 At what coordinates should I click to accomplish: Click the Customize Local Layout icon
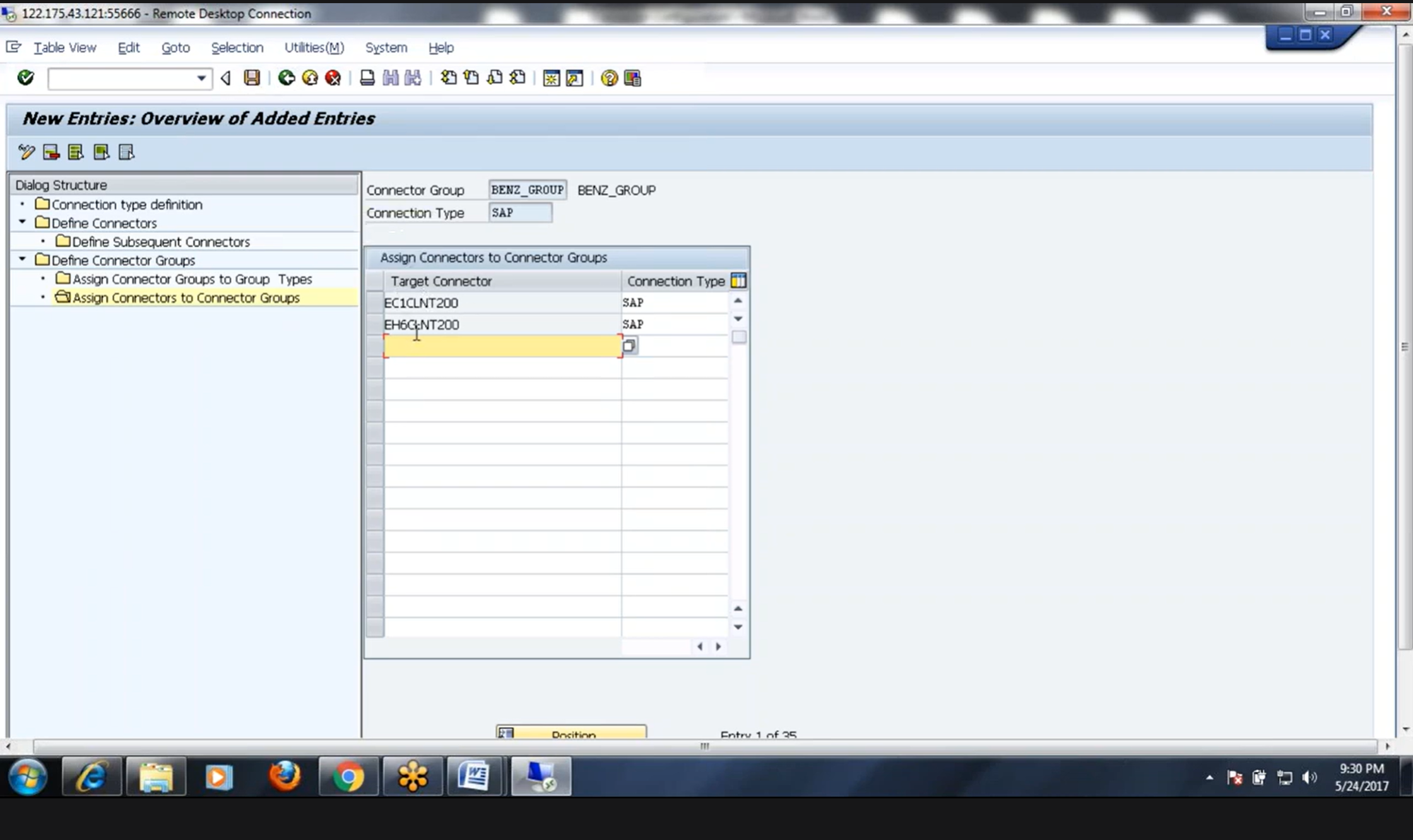point(632,78)
